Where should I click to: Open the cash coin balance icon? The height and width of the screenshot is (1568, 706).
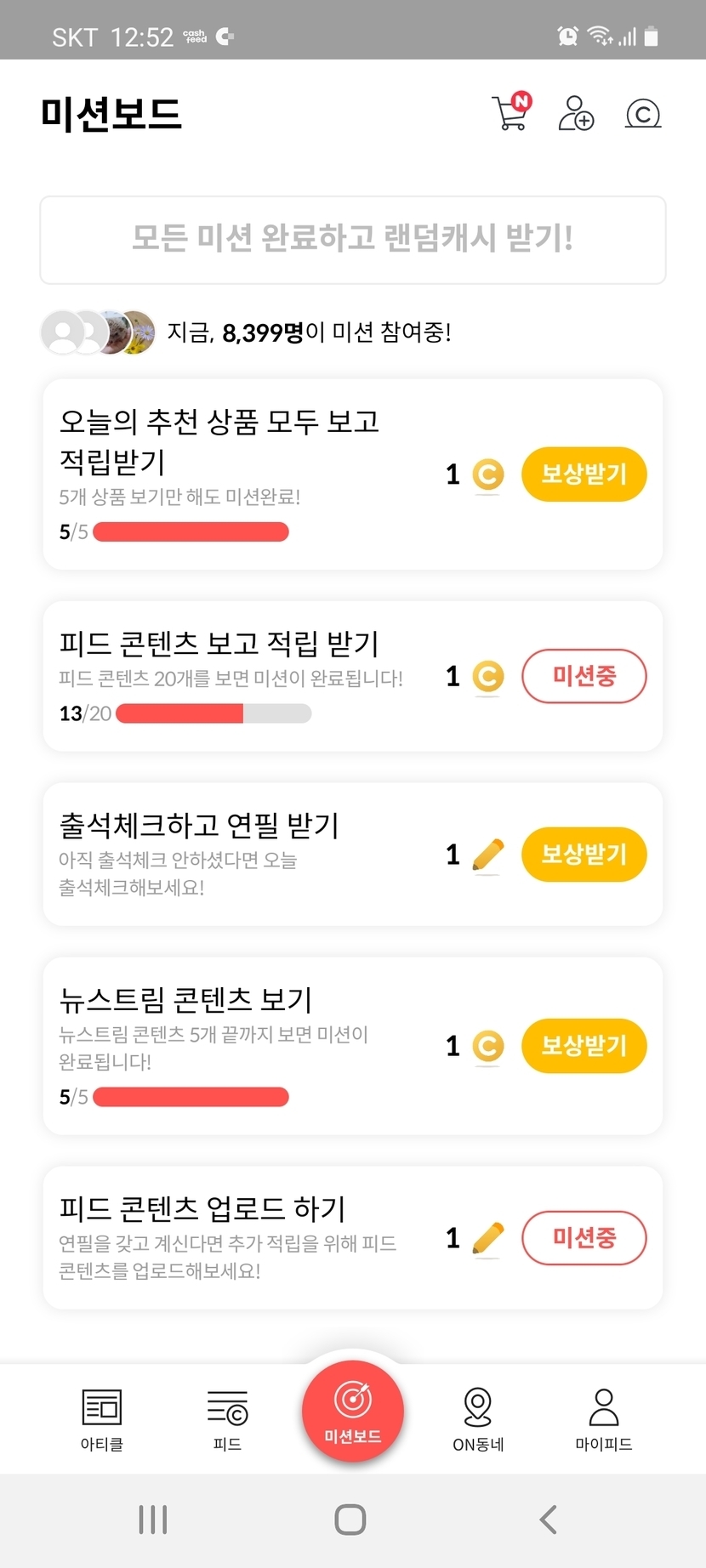pyautogui.click(x=643, y=113)
